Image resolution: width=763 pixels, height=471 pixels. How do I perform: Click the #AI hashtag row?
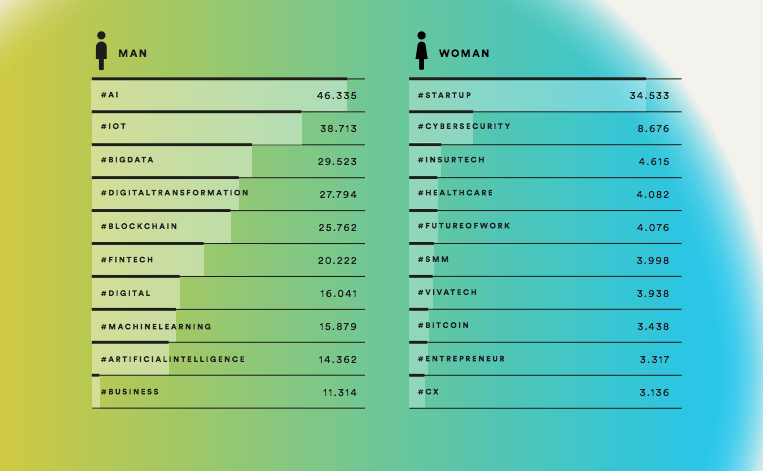[228, 95]
